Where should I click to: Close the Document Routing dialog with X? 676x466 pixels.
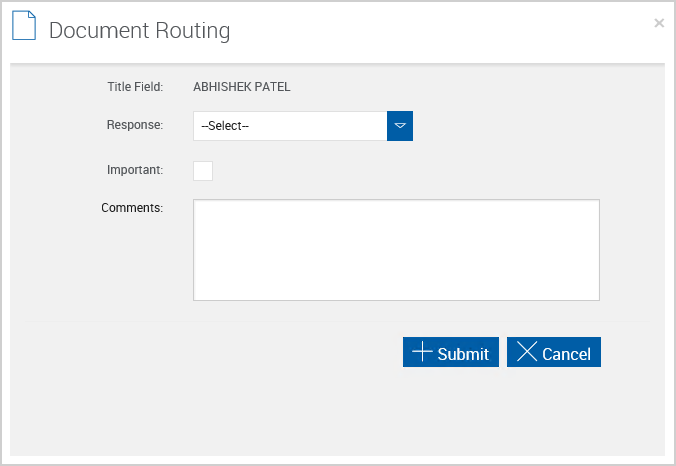[x=659, y=23]
